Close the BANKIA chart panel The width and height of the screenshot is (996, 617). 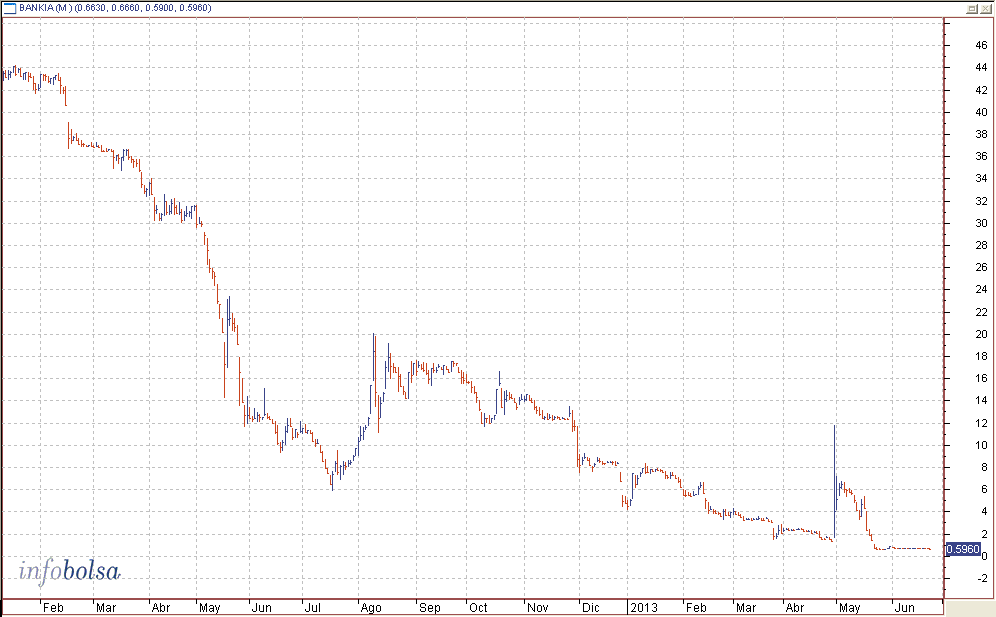coord(985,9)
